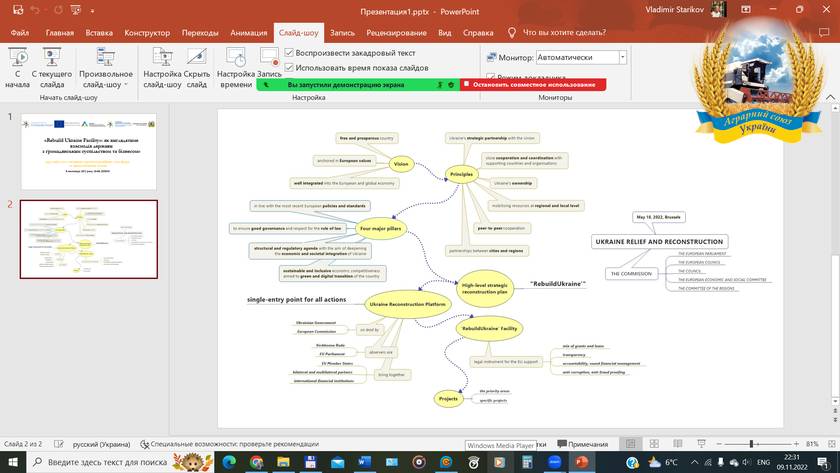Click the zoom slider handle

752,444
